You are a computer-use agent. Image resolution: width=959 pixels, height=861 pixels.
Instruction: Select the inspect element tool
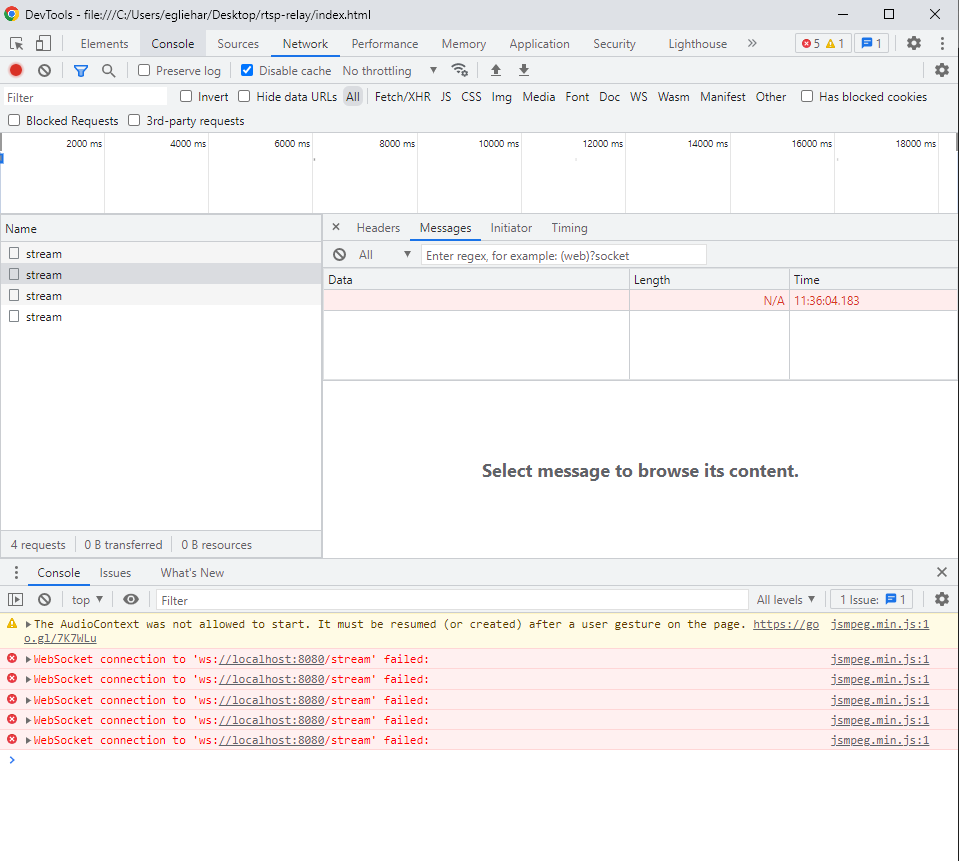[15, 43]
